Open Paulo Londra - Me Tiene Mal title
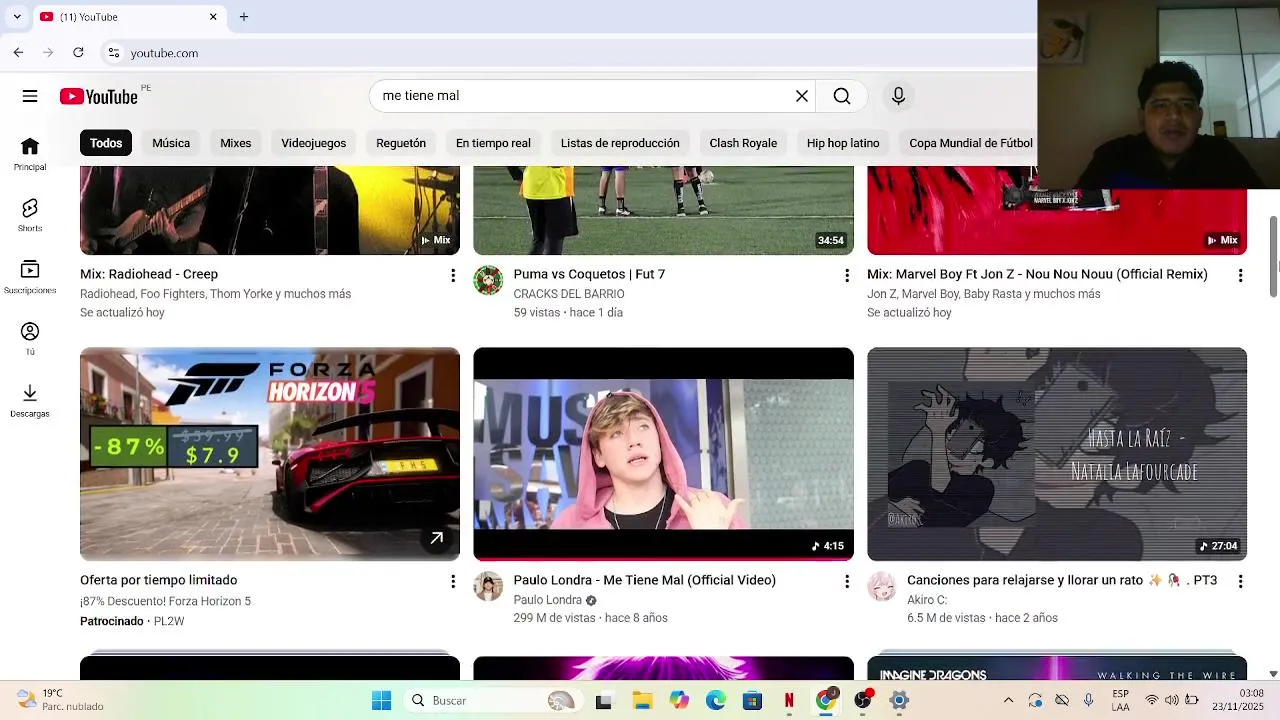 tap(644, 580)
